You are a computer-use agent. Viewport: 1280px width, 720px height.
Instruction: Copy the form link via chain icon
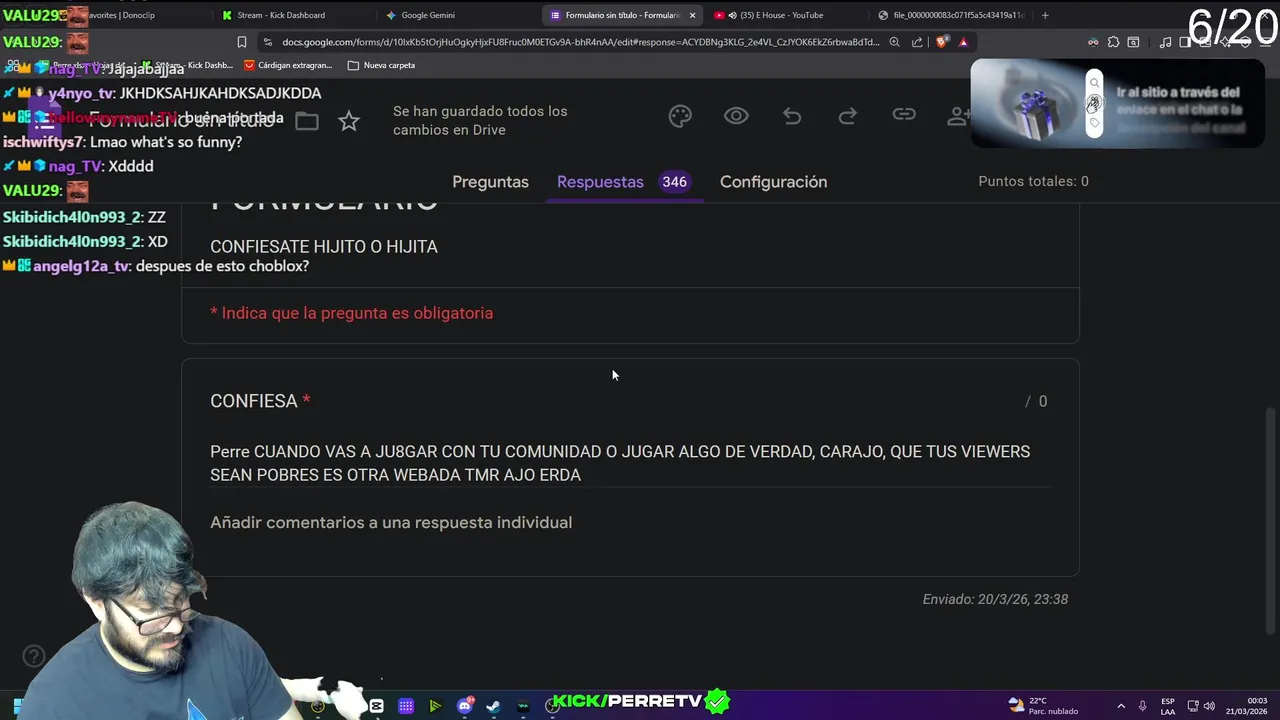904,115
